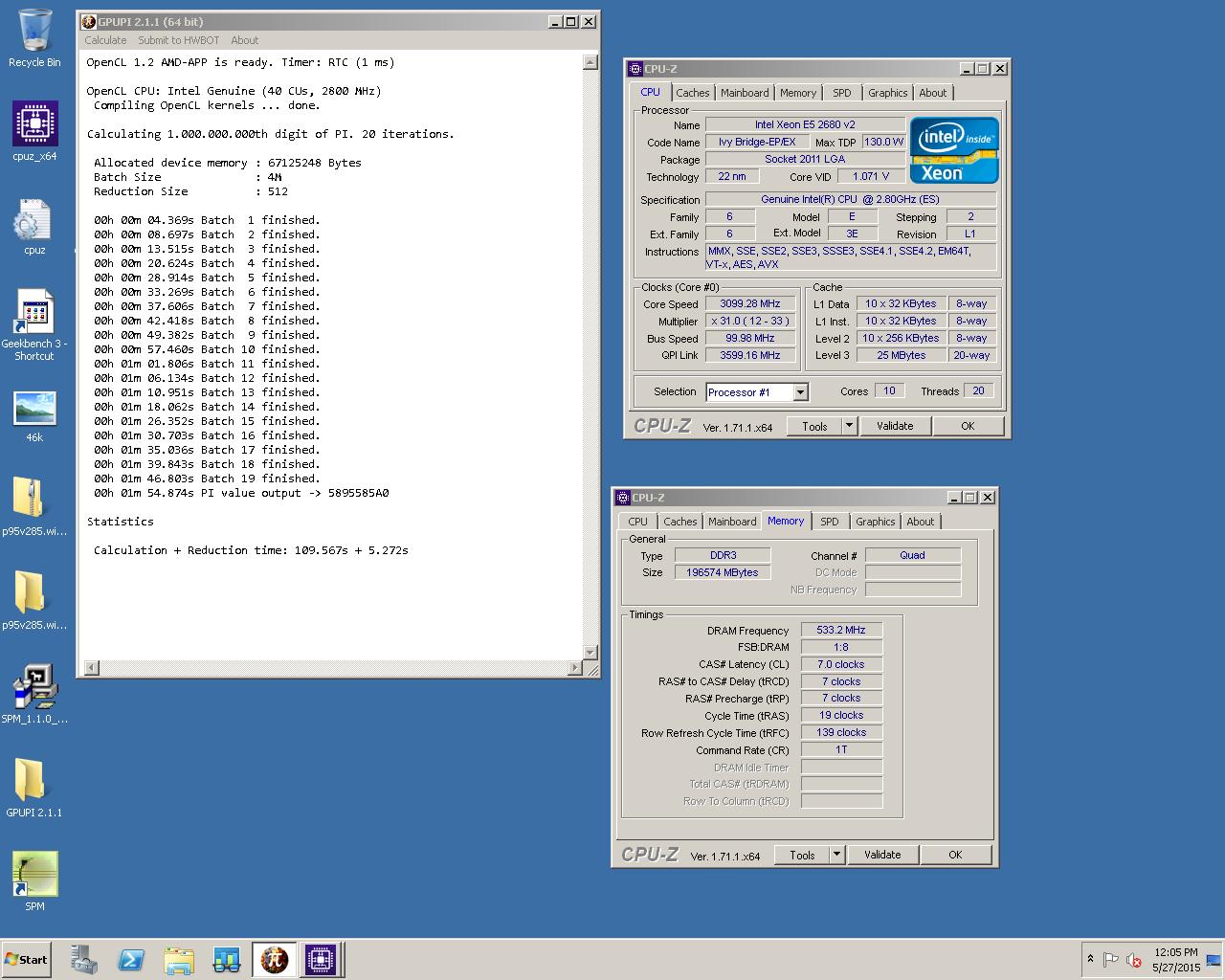Click the lower CPU-Z title bar icon
1225x980 pixels.
tap(623, 498)
